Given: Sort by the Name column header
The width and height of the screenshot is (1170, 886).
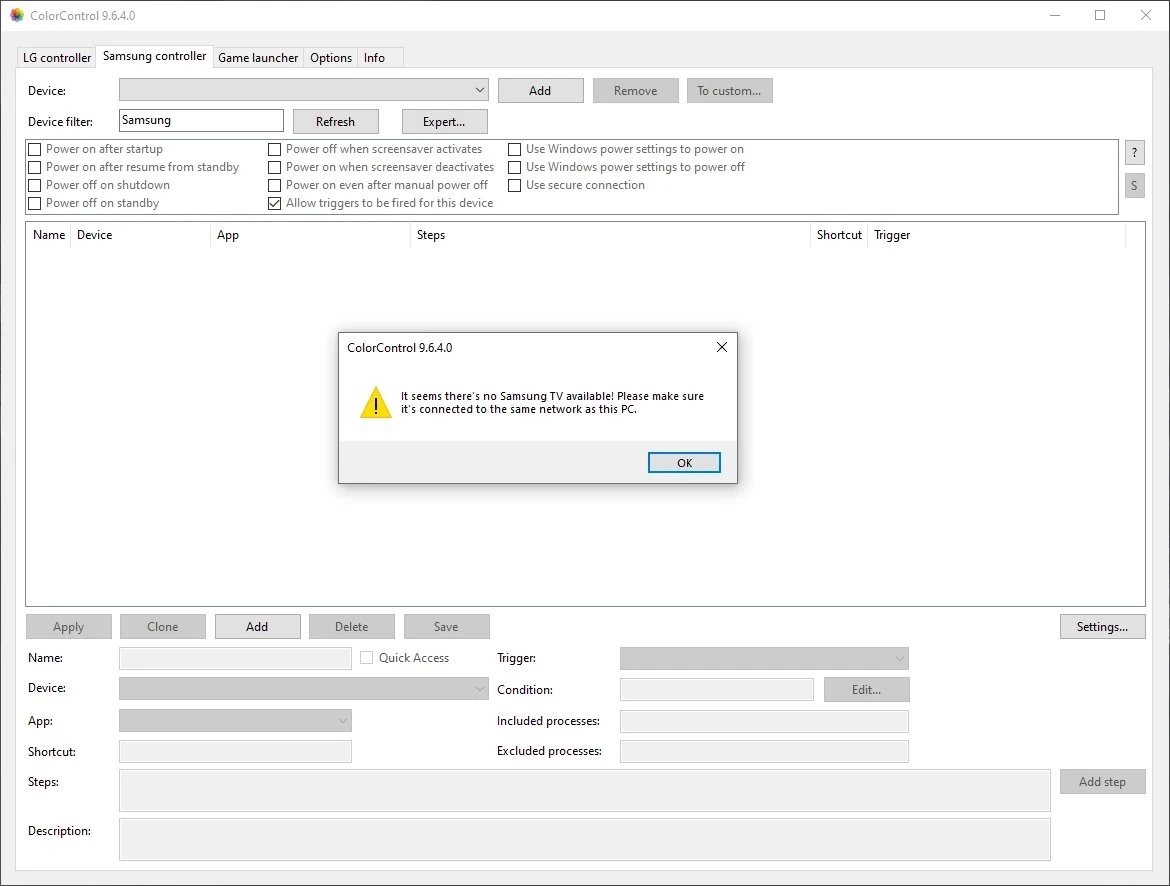Looking at the screenshot, I should coord(49,234).
